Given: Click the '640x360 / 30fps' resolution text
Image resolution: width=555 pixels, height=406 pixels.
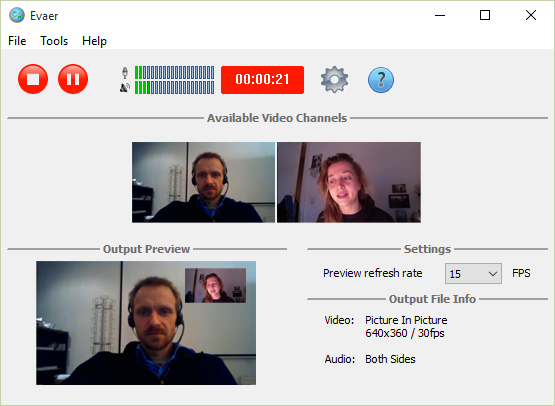Looking at the screenshot, I should 405,333.
